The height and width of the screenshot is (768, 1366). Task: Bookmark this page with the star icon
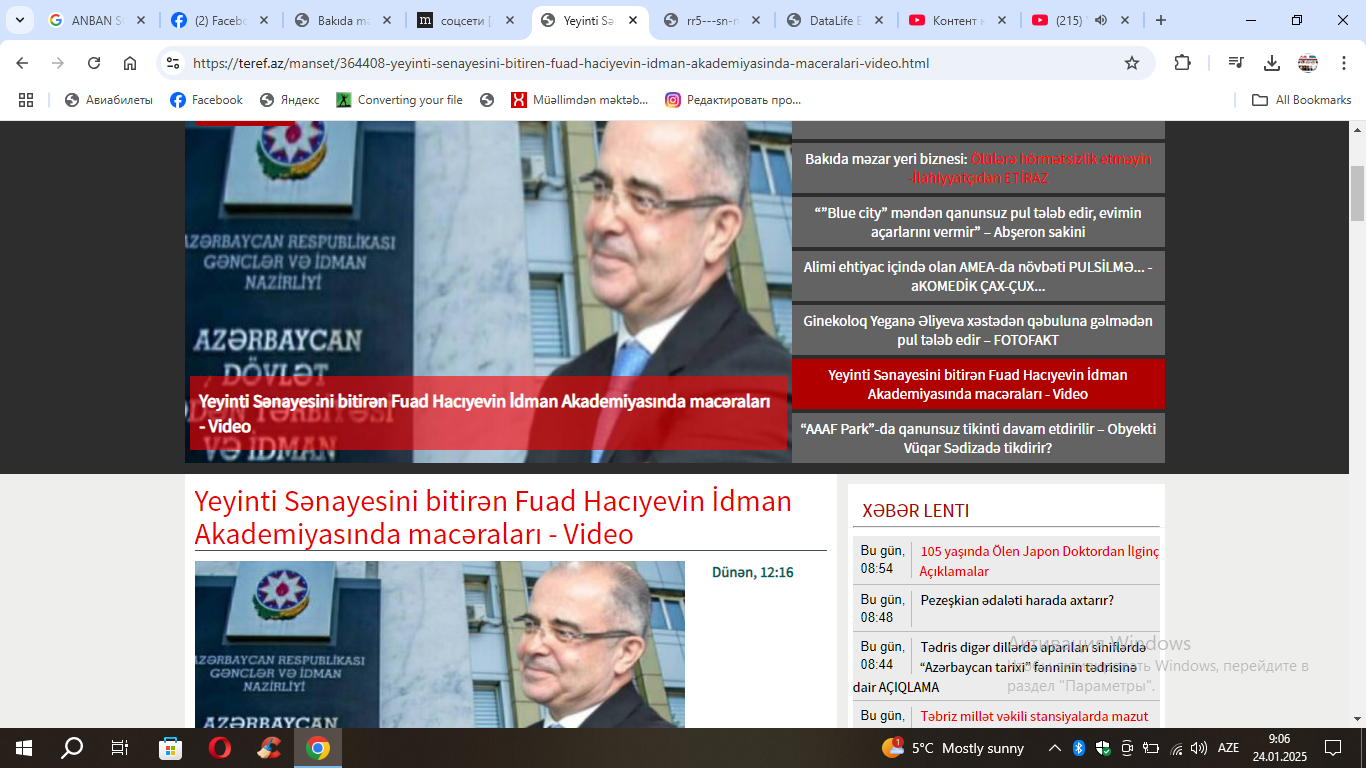(x=1132, y=63)
